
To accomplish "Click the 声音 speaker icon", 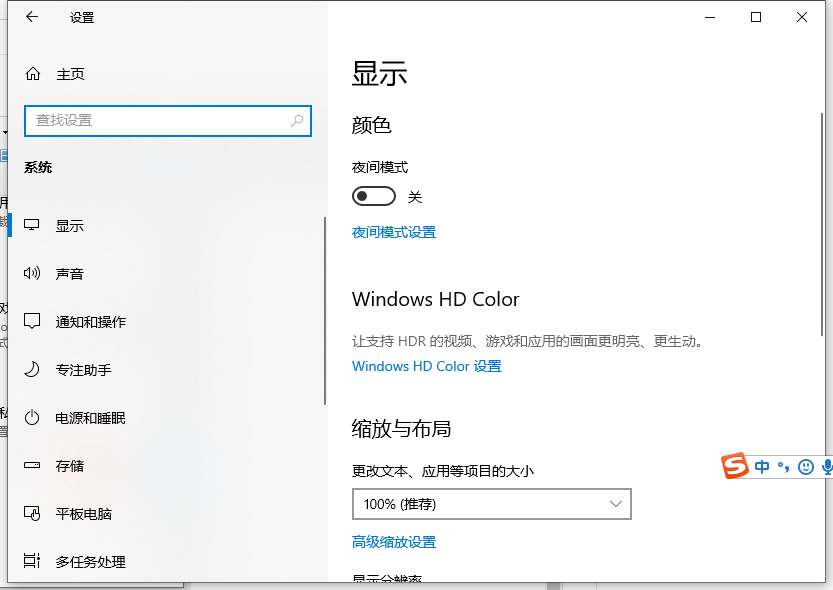I will pos(33,274).
